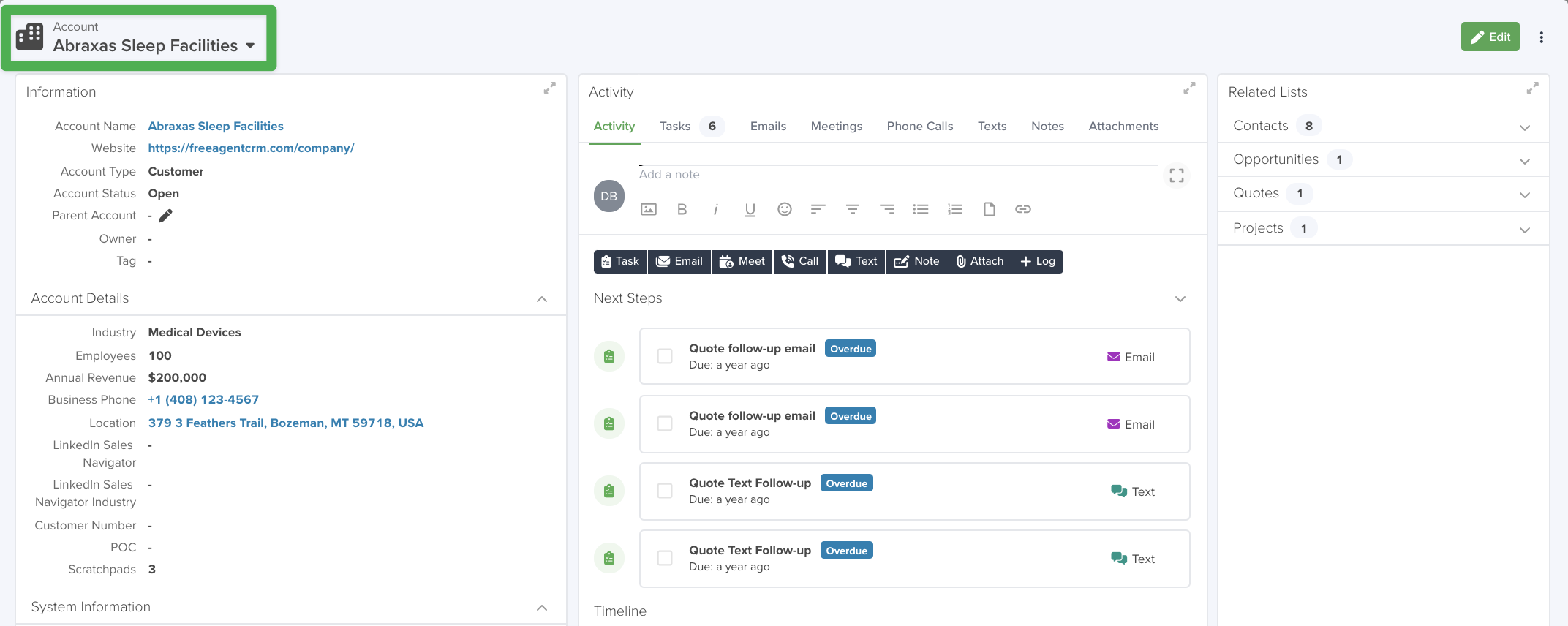Viewport: 1568px width, 626px height.
Task: Collapse the System Information section
Action: (x=542, y=608)
